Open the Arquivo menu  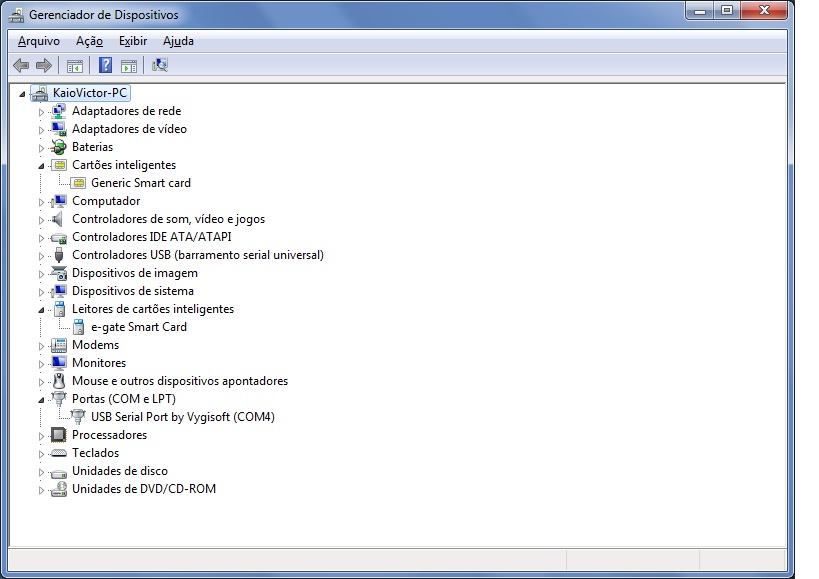[39, 41]
